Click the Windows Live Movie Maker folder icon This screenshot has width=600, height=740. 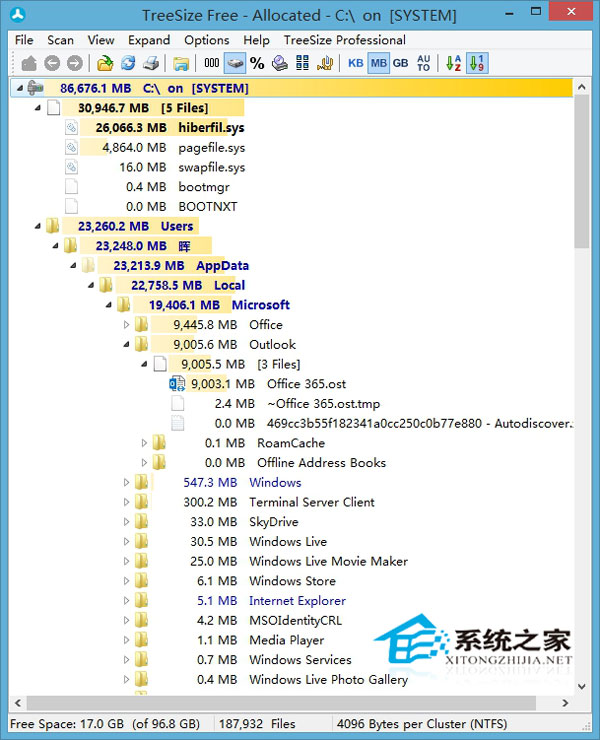141,561
